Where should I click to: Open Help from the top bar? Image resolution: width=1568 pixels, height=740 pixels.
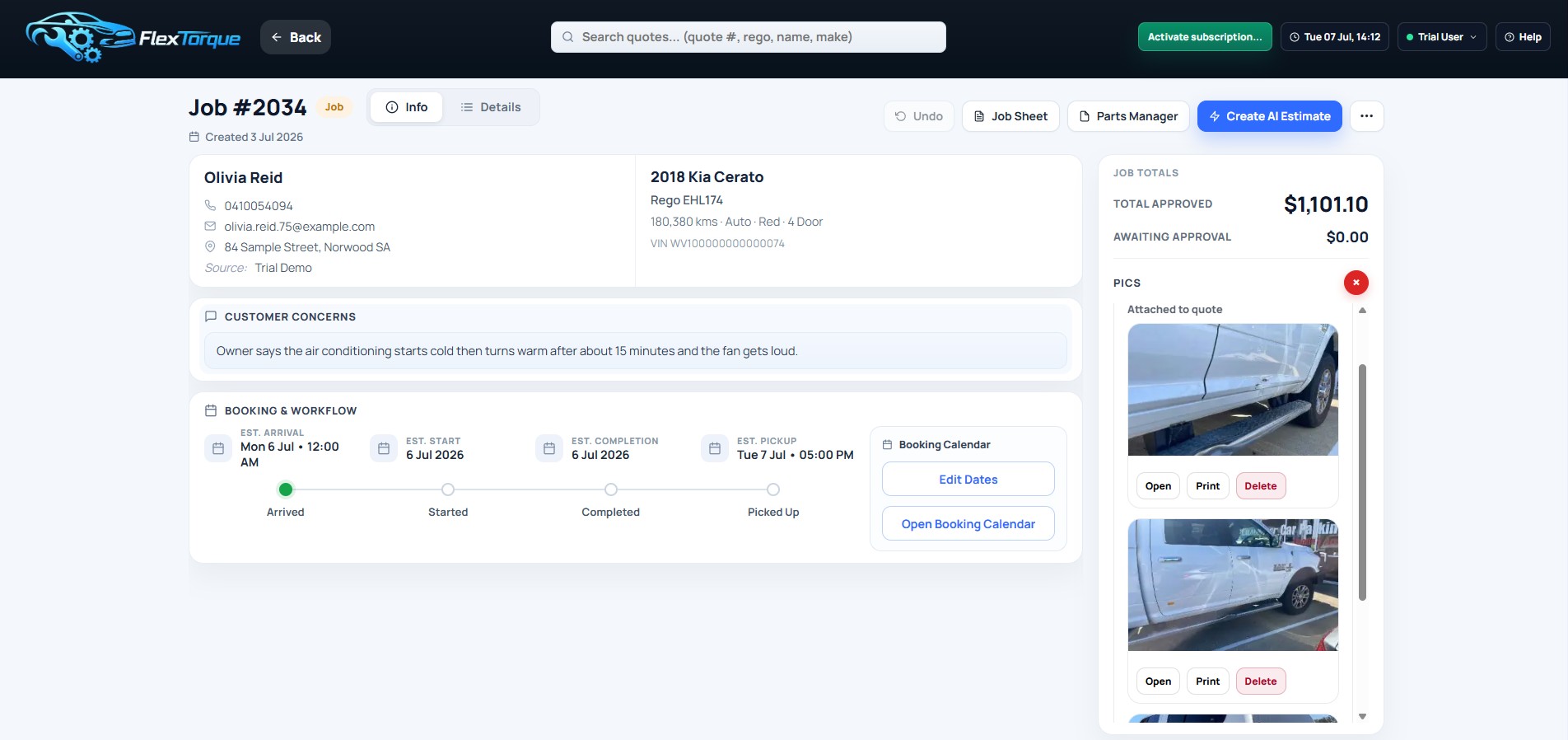(1523, 37)
